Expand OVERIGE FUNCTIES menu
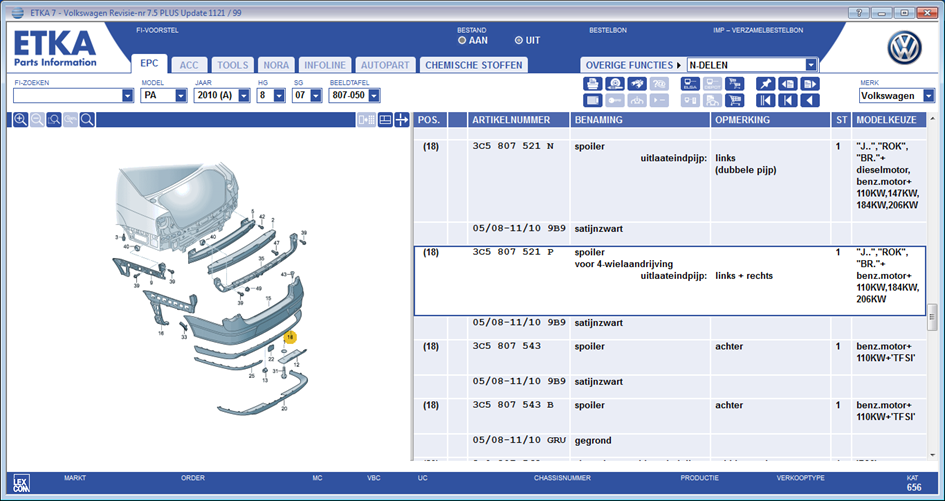 coord(632,65)
